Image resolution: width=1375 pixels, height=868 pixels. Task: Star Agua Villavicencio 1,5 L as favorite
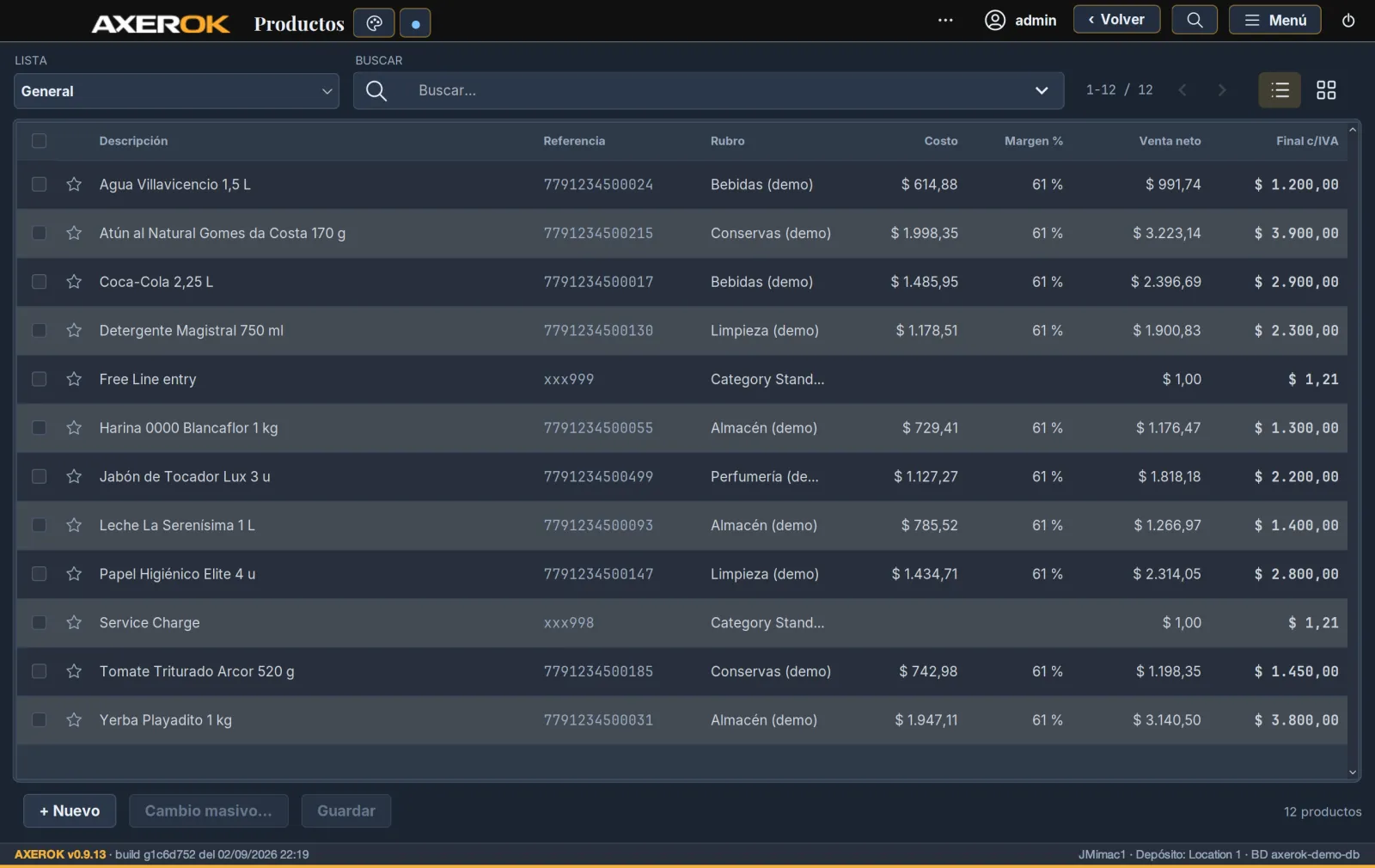pos(74,185)
